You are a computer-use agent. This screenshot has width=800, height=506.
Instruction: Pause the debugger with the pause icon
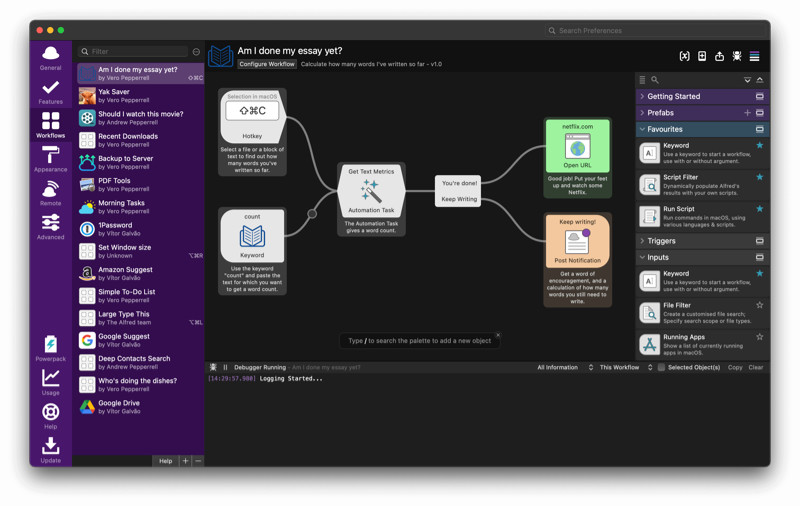click(225, 367)
